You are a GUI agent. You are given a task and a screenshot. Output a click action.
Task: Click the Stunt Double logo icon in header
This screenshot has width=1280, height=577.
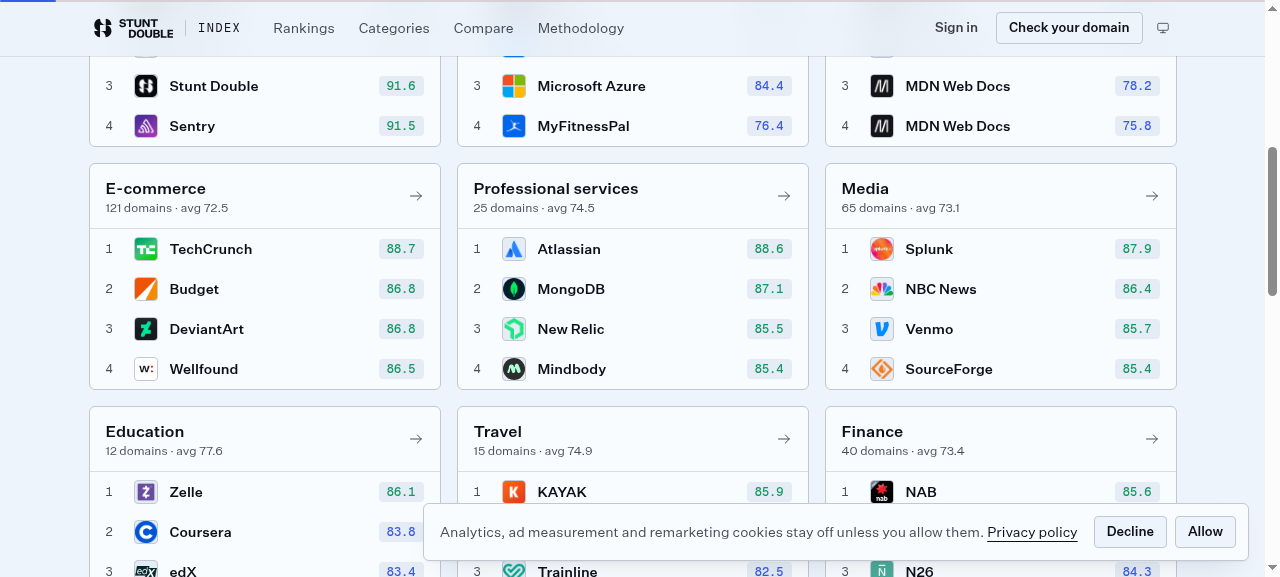[x=103, y=28]
